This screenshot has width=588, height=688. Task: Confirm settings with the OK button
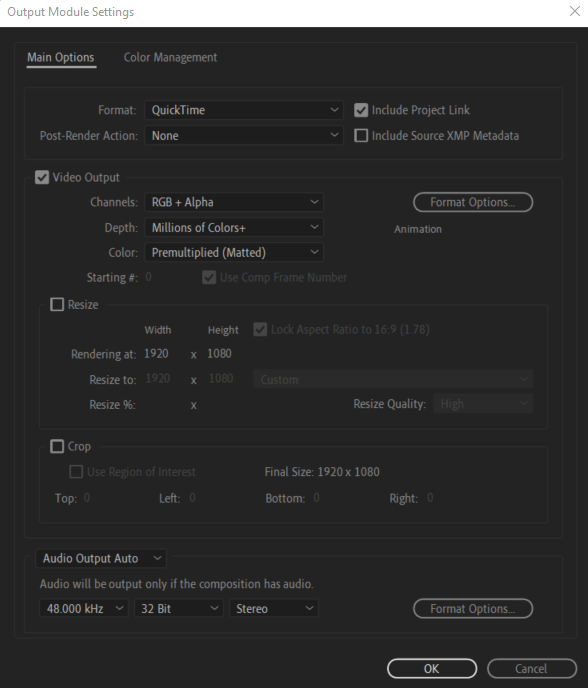[x=432, y=669]
